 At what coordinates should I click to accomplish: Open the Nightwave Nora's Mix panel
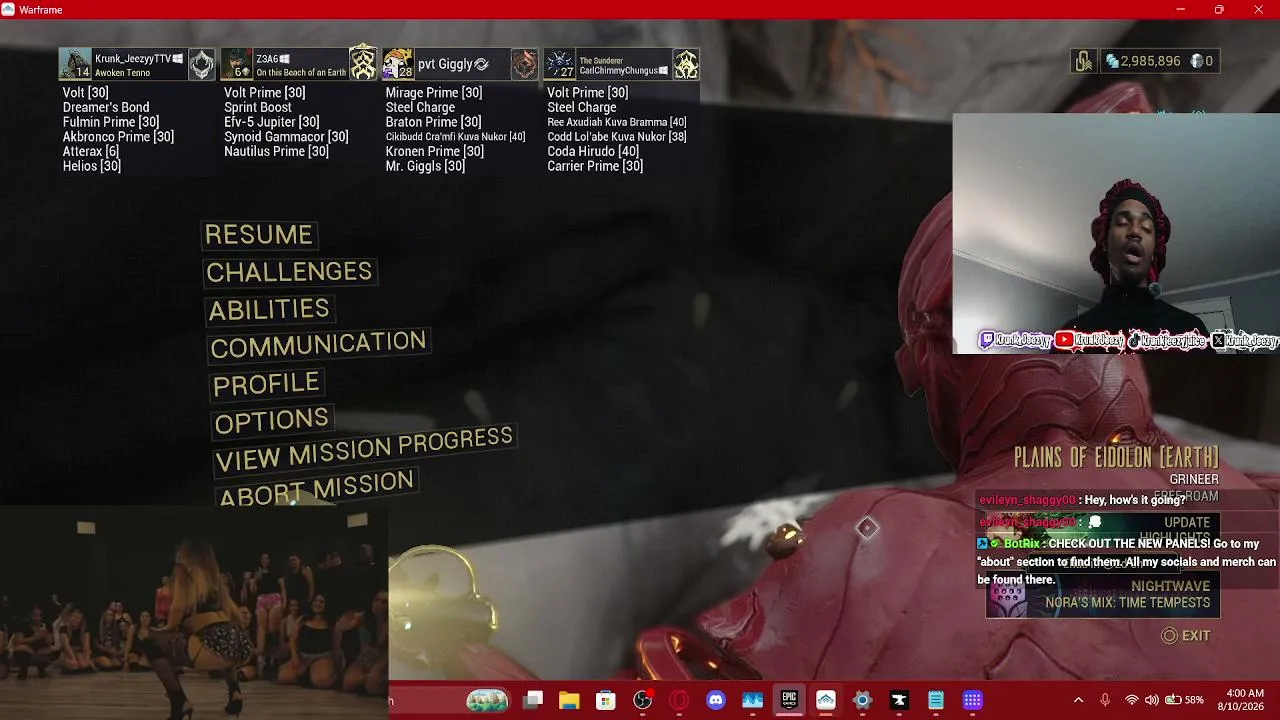1102,594
